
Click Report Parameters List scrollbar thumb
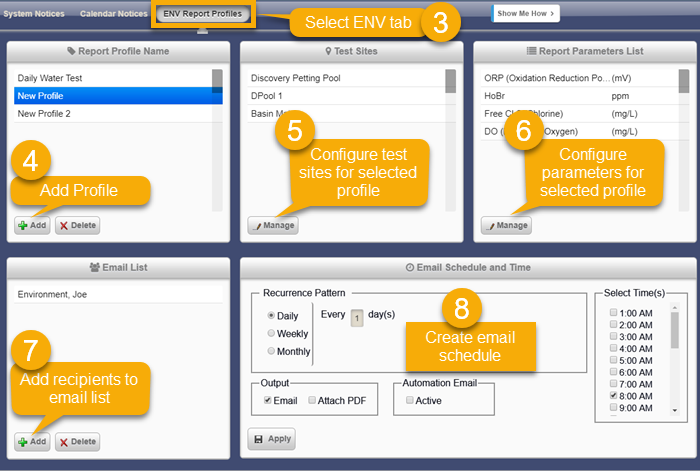coord(684,81)
